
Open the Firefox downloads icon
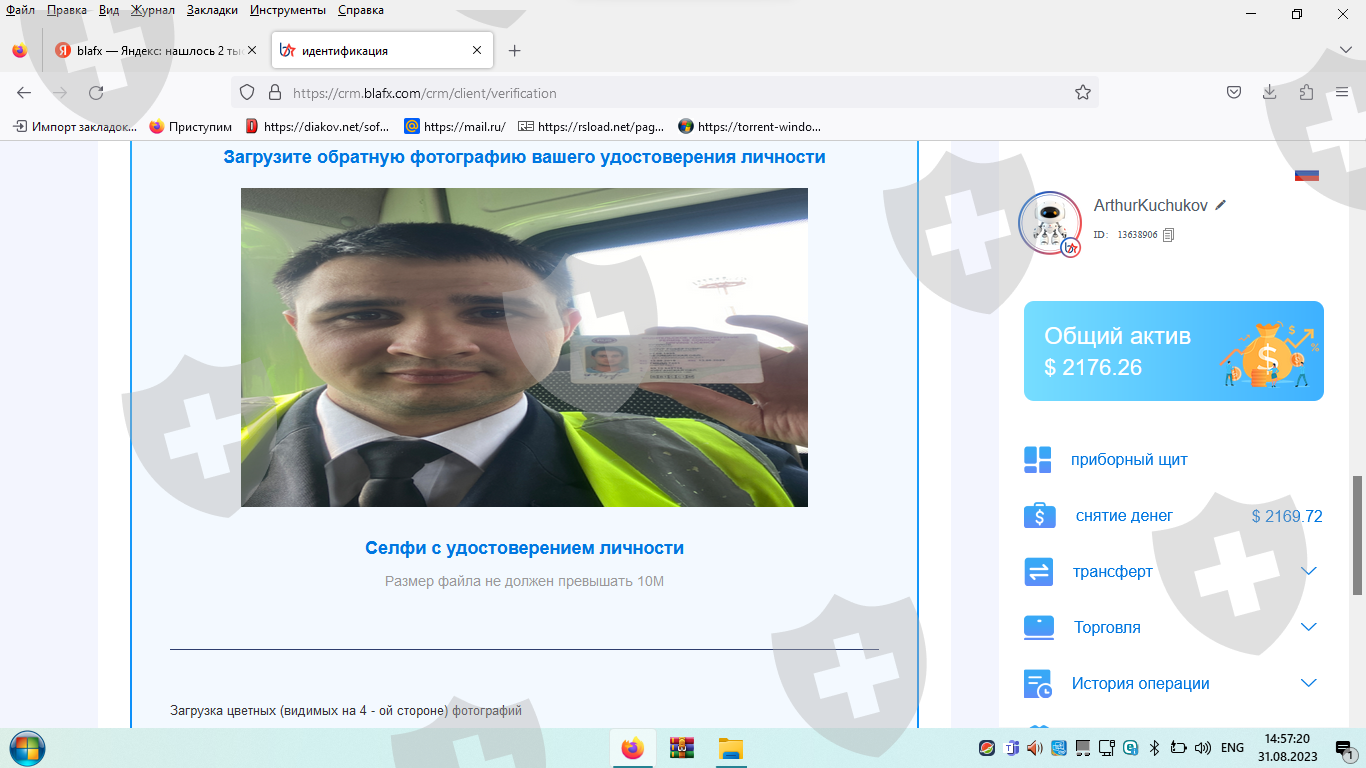click(1270, 93)
